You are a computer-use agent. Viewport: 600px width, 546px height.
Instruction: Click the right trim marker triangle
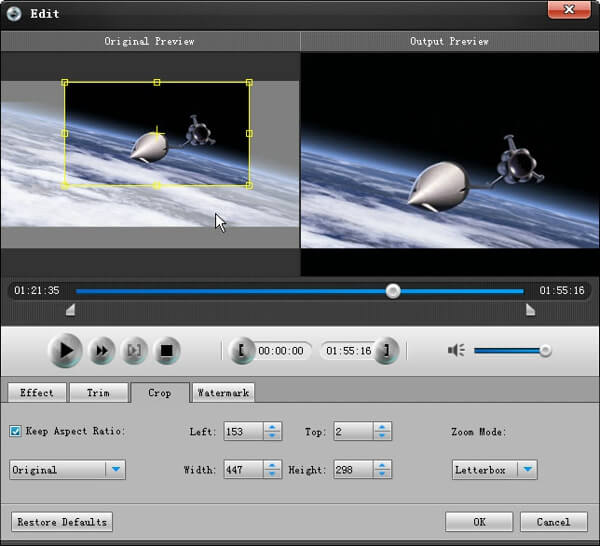click(x=530, y=311)
